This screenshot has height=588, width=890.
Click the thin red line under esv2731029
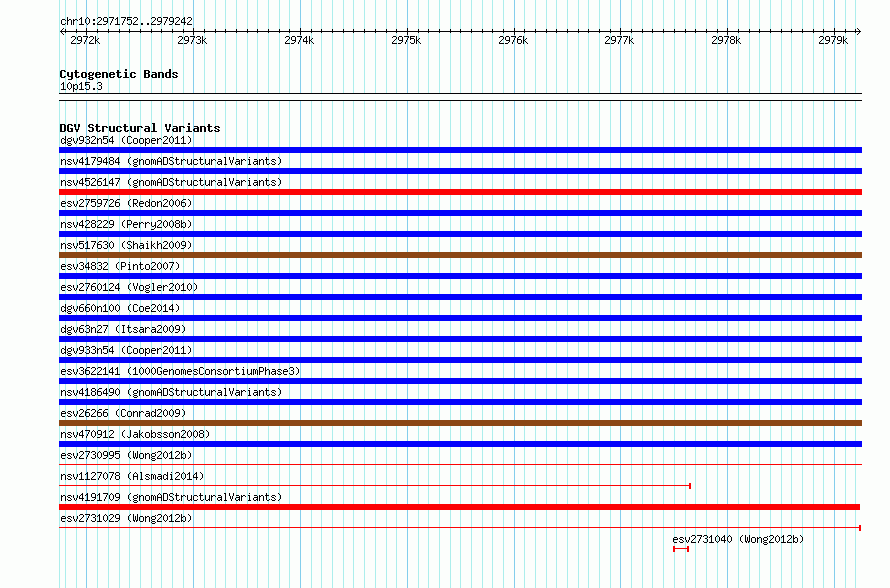(460, 528)
